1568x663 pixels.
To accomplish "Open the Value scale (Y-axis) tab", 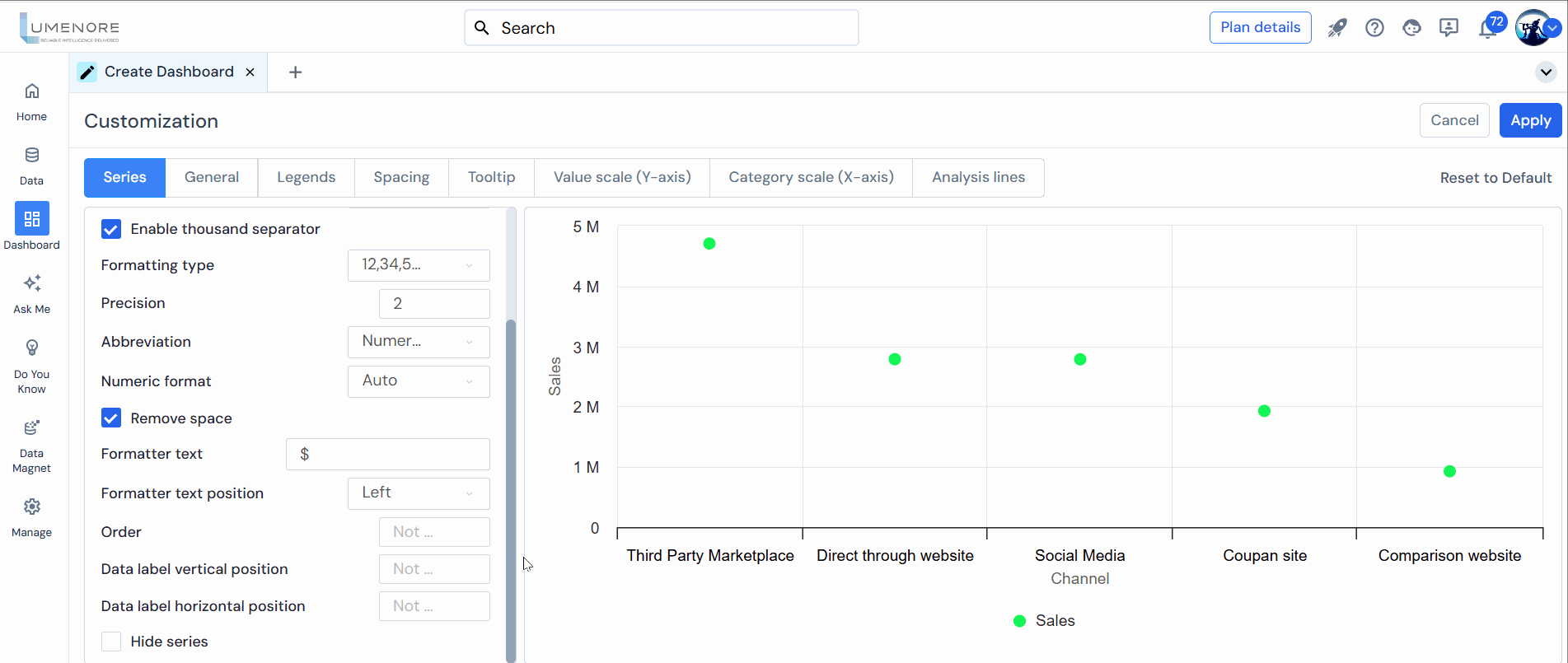I will click(622, 178).
